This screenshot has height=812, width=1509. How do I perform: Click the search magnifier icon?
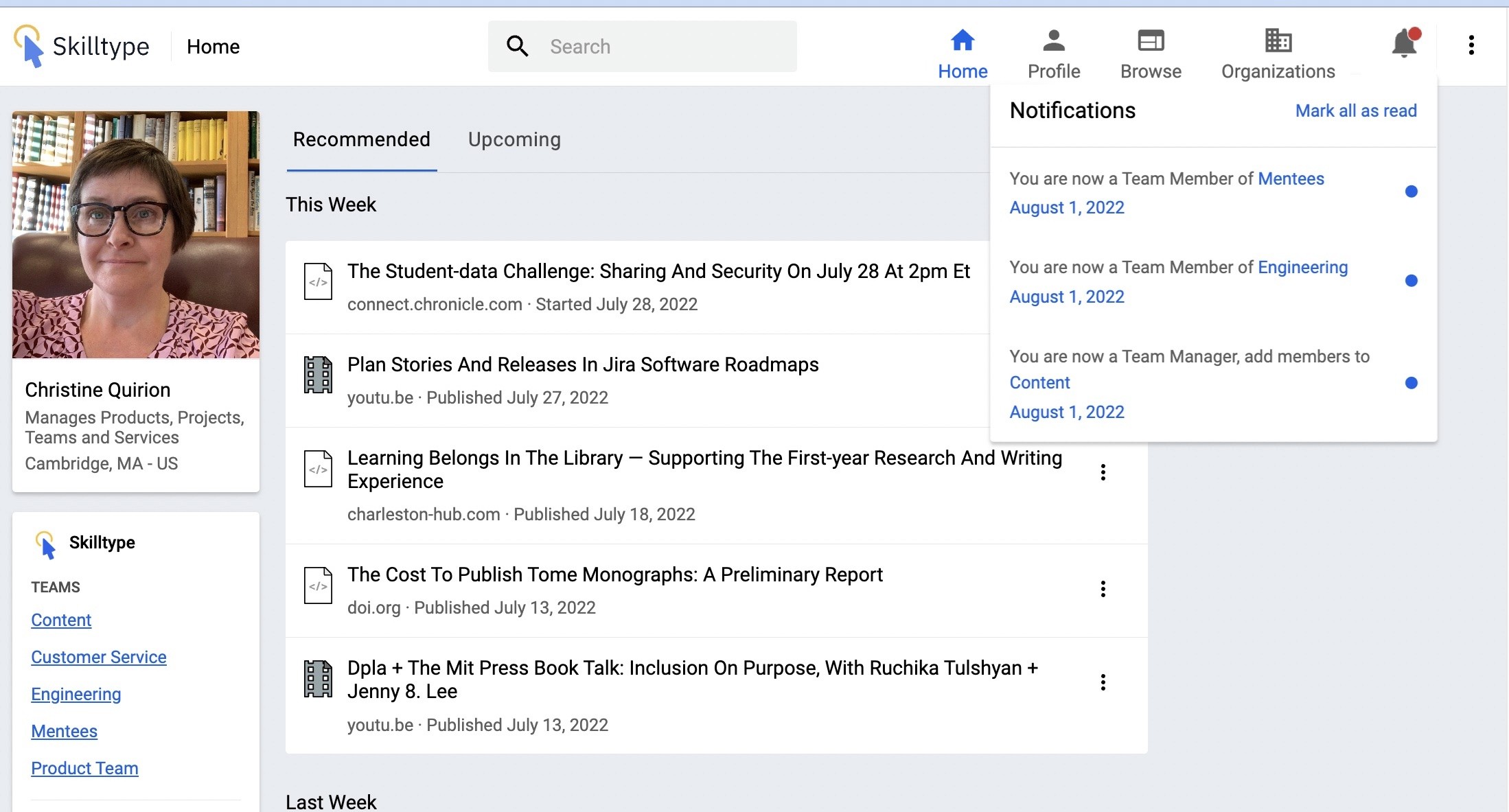[x=518, y=46]
